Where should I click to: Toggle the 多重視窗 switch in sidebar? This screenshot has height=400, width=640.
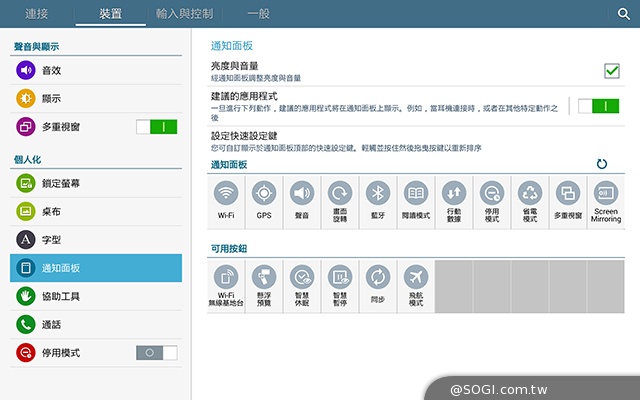point(156,127)
